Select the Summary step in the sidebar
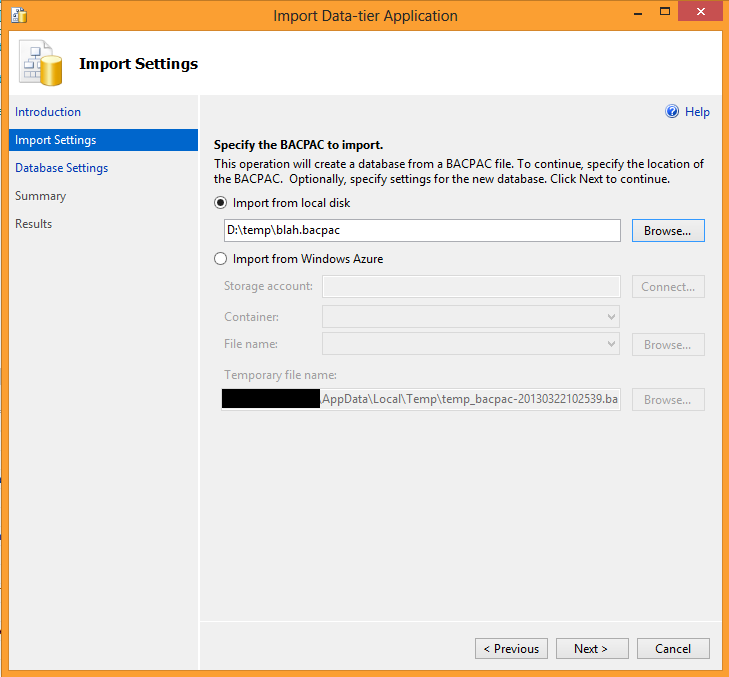Image resolution: width=729 pixels, height=677 pixels. click(40, 196)
